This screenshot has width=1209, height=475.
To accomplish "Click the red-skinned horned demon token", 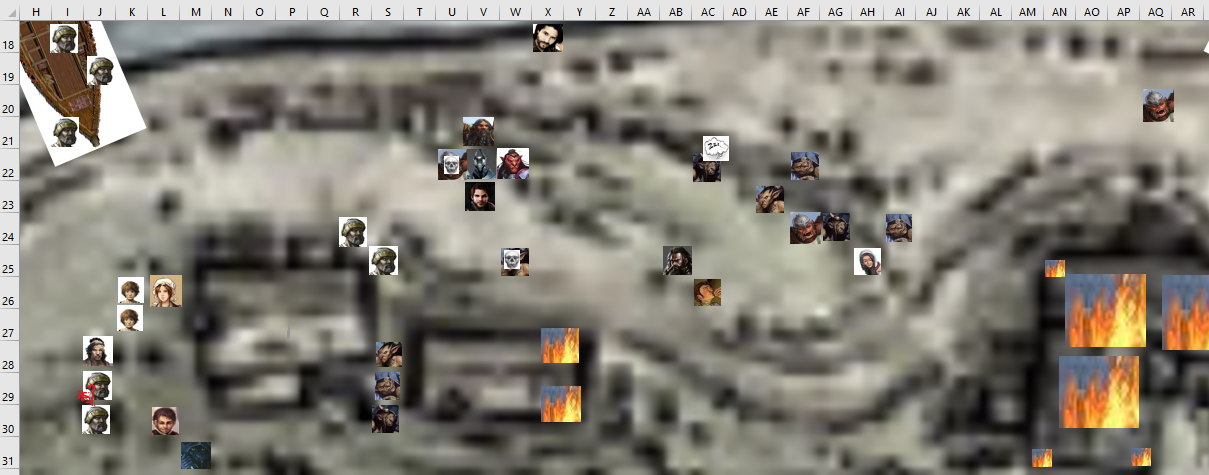I will click(x=513, y=164).
